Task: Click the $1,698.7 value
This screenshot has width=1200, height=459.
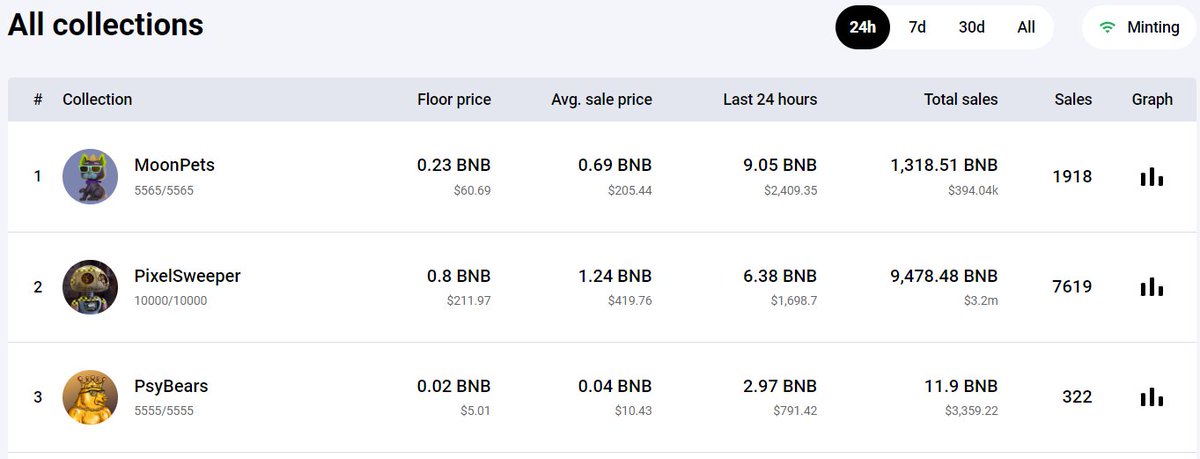Action: 792,300
